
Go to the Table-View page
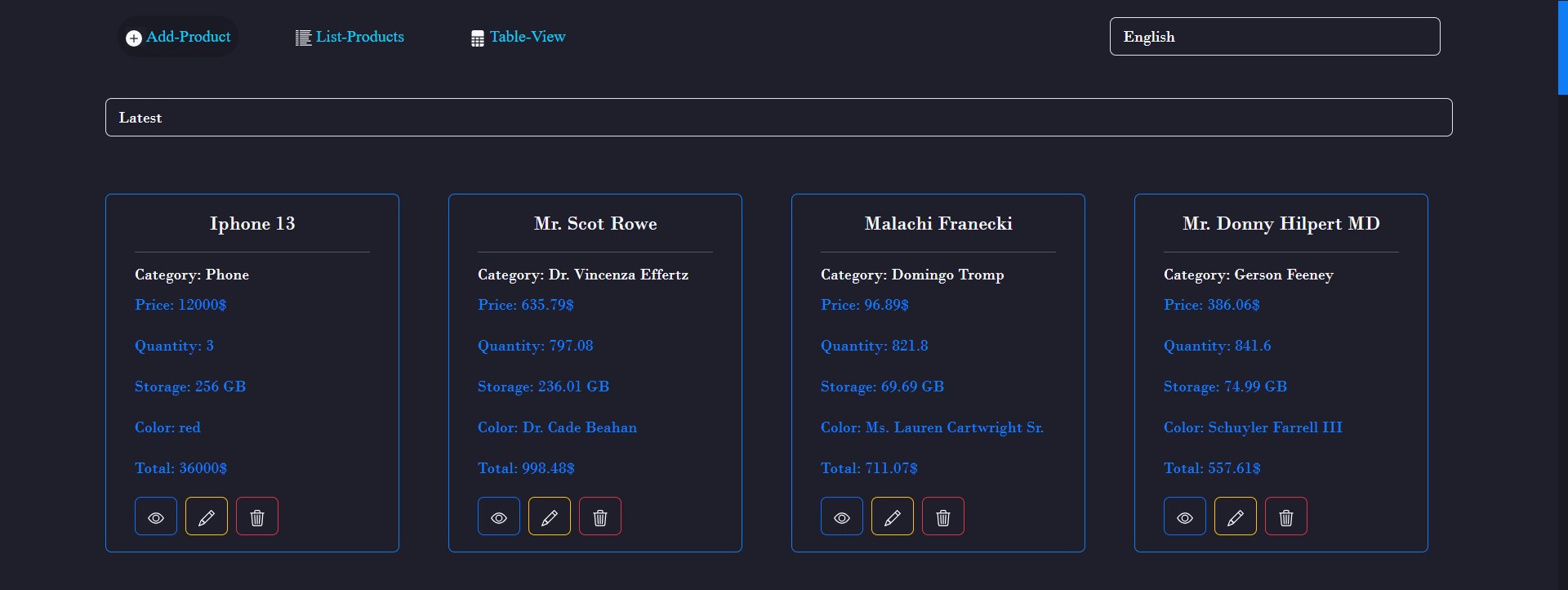519,37
